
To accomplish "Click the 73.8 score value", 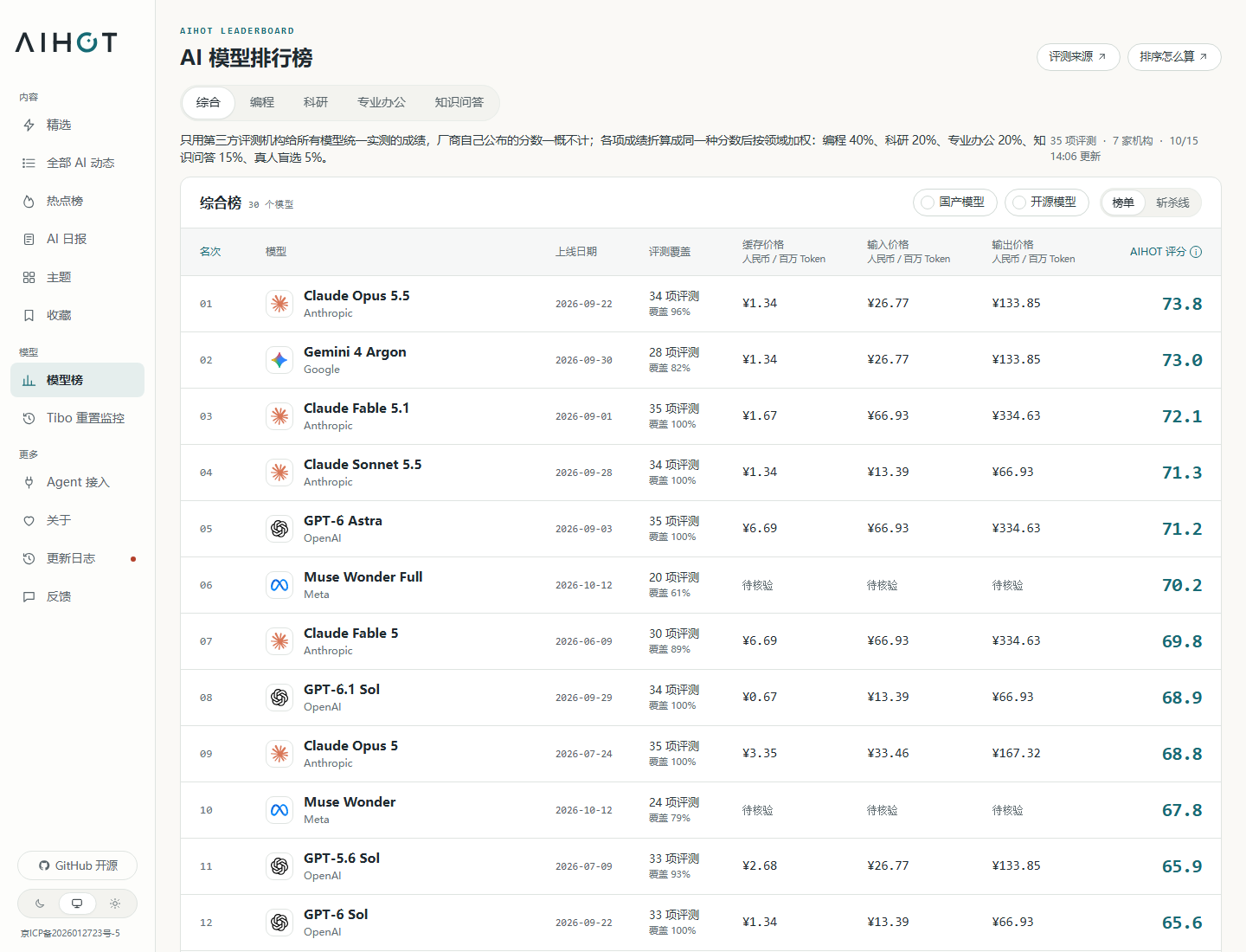I will pyautogui.click(x=1182, y=304).
